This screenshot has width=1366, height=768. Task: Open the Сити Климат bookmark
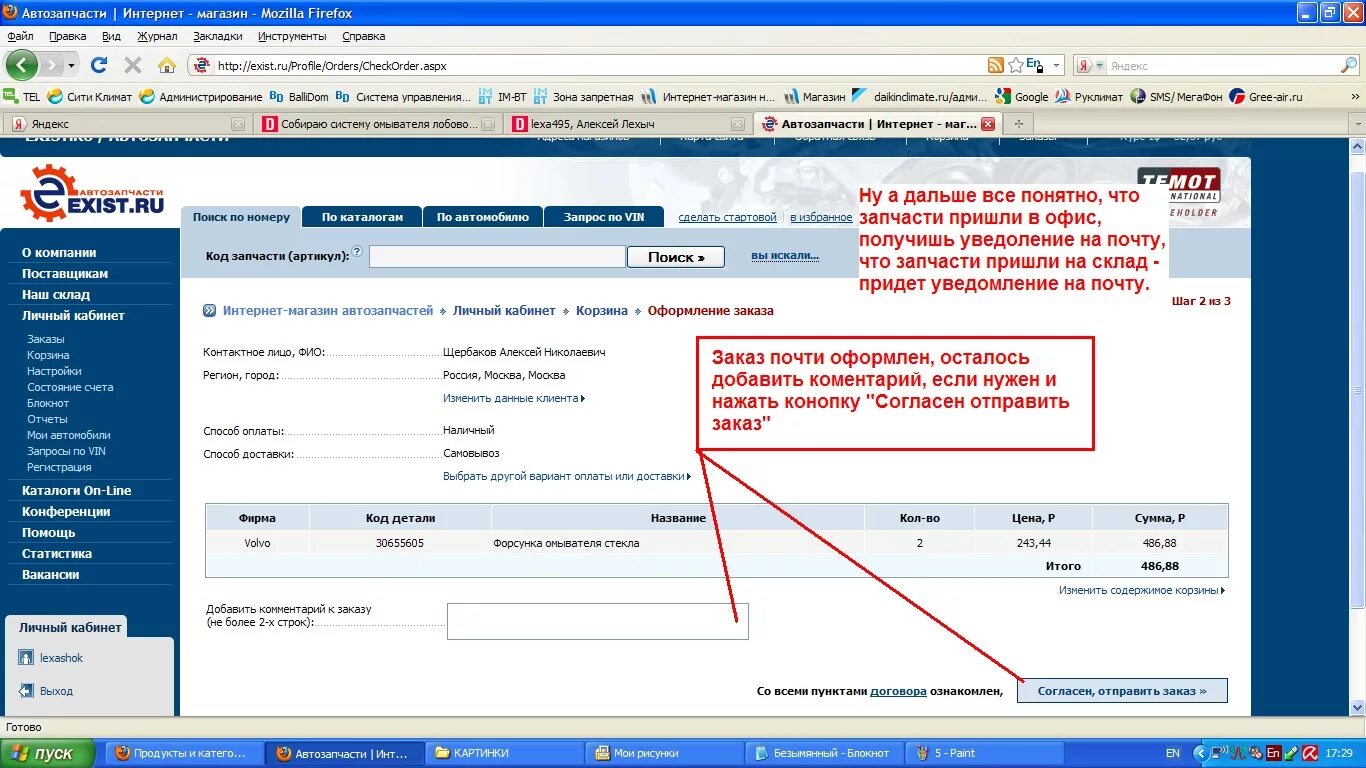[90, 97]
